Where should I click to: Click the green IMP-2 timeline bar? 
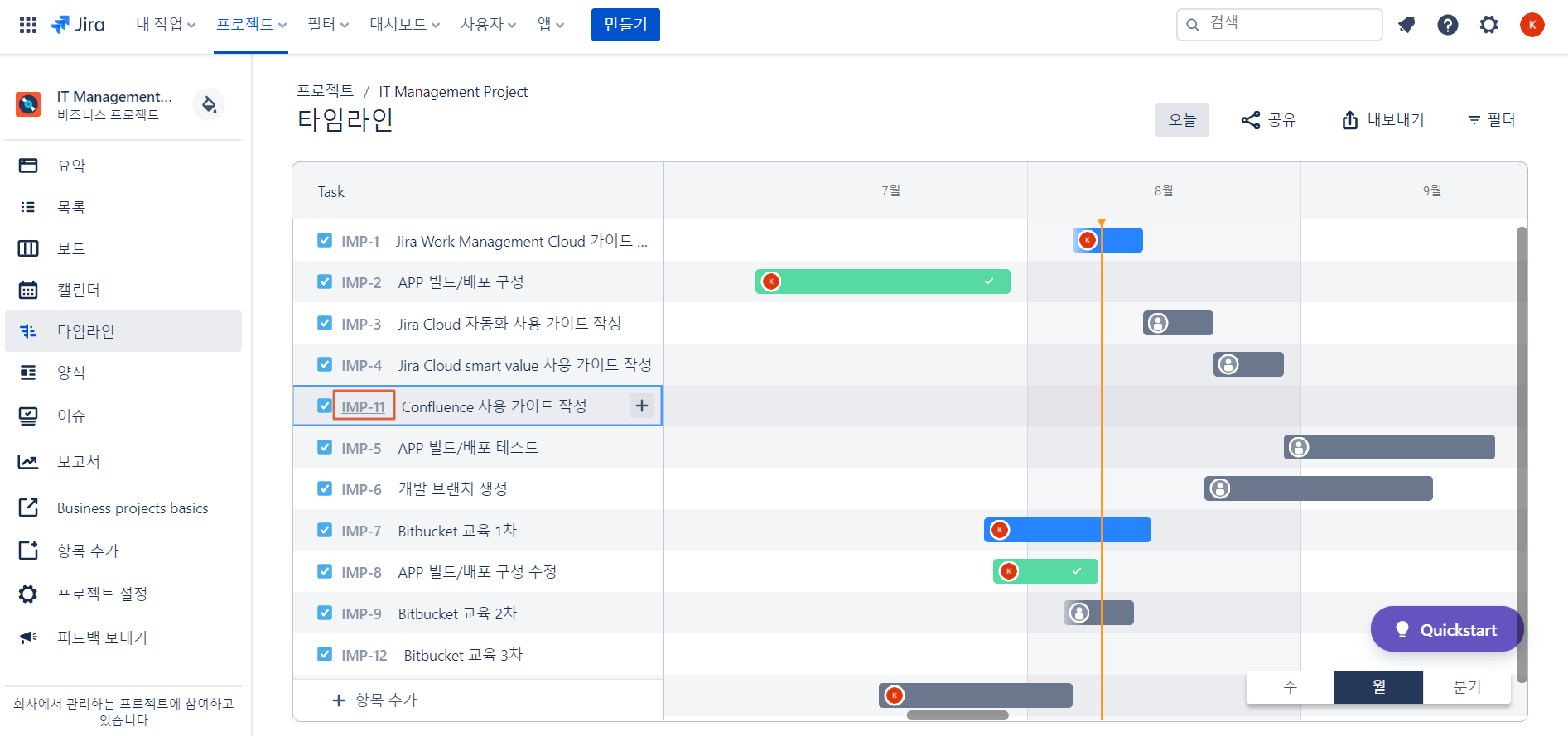tap(883, 281)
